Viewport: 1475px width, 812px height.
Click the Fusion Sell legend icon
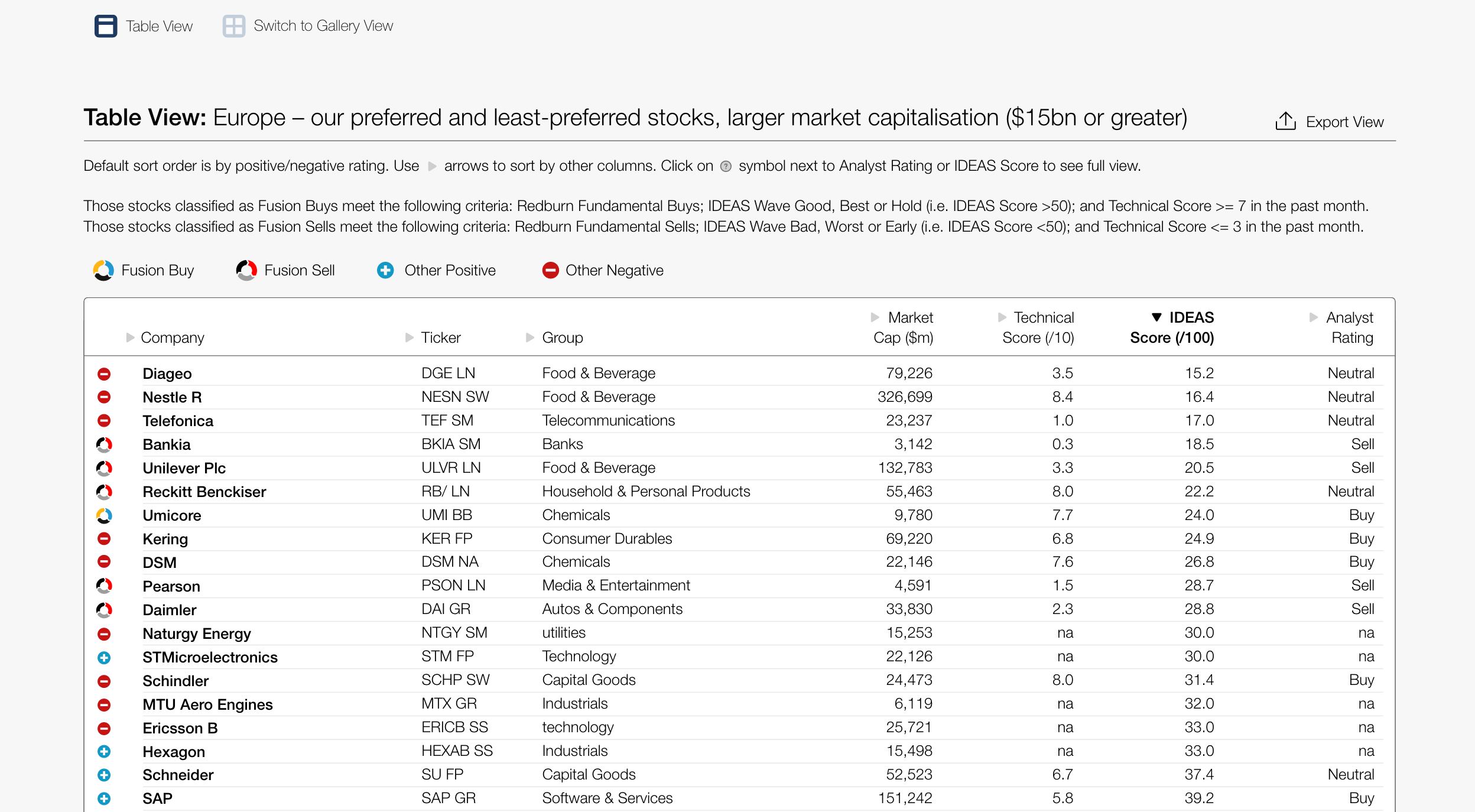coord(246,271)
